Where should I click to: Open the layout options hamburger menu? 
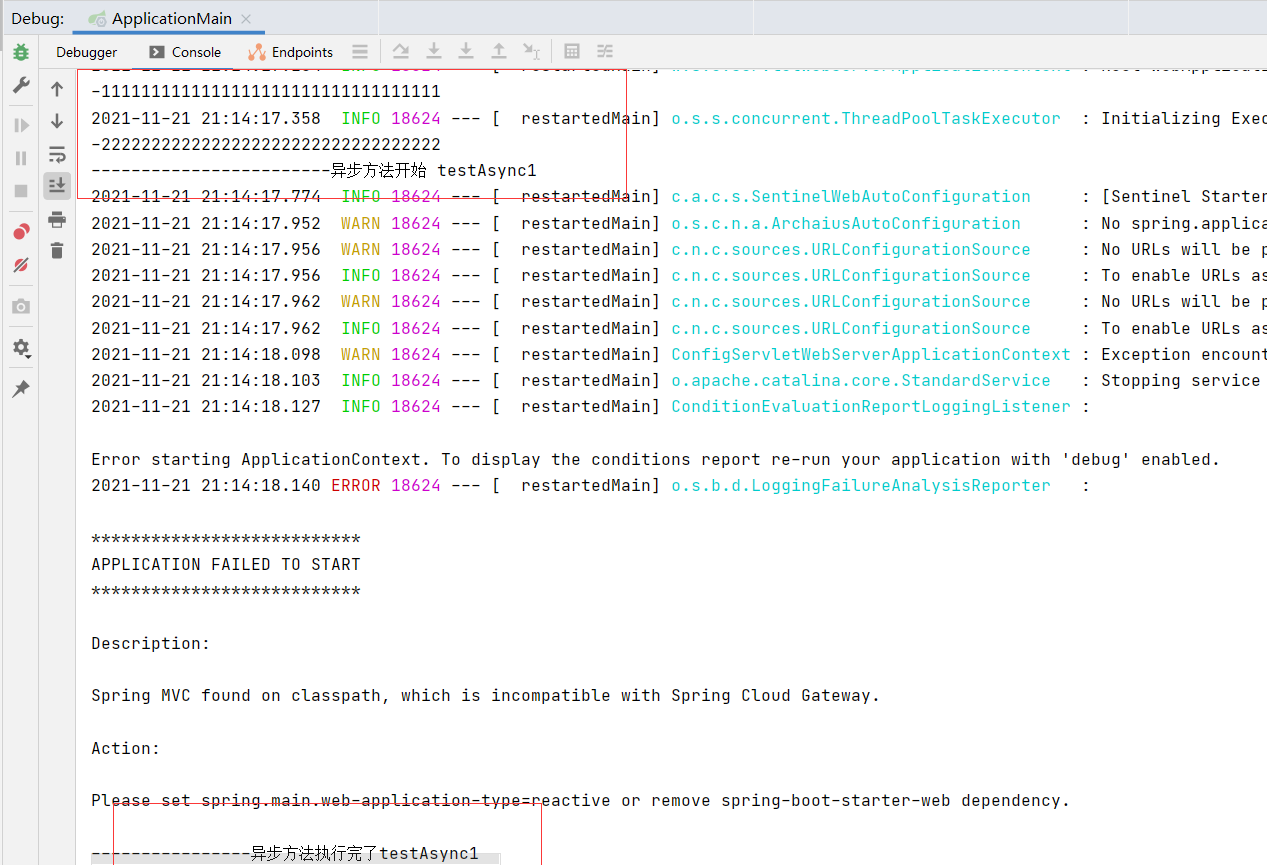[359, 51]
